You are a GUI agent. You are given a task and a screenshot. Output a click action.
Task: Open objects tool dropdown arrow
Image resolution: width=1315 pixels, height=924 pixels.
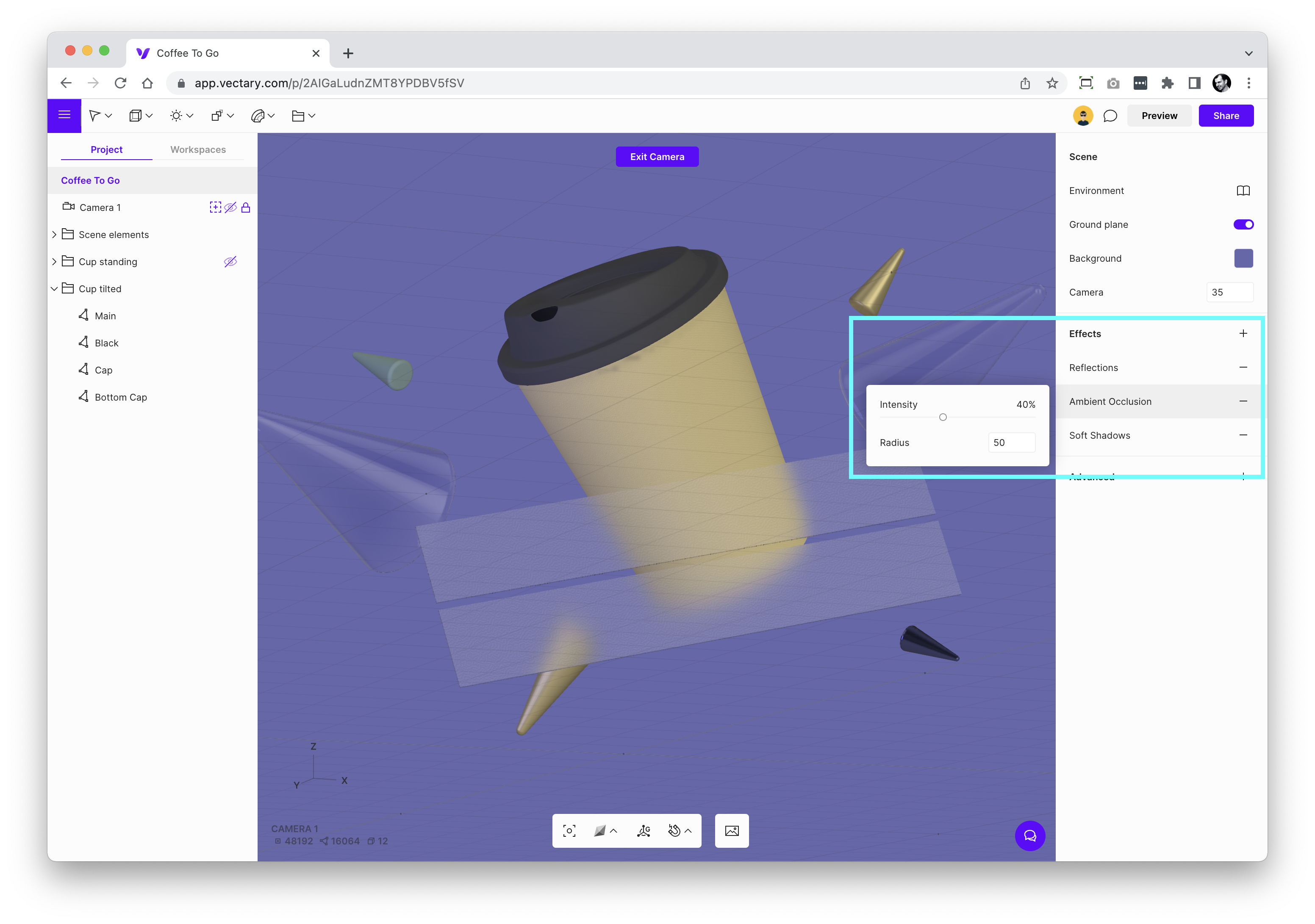pyautogui.click(x=149, y=116)
